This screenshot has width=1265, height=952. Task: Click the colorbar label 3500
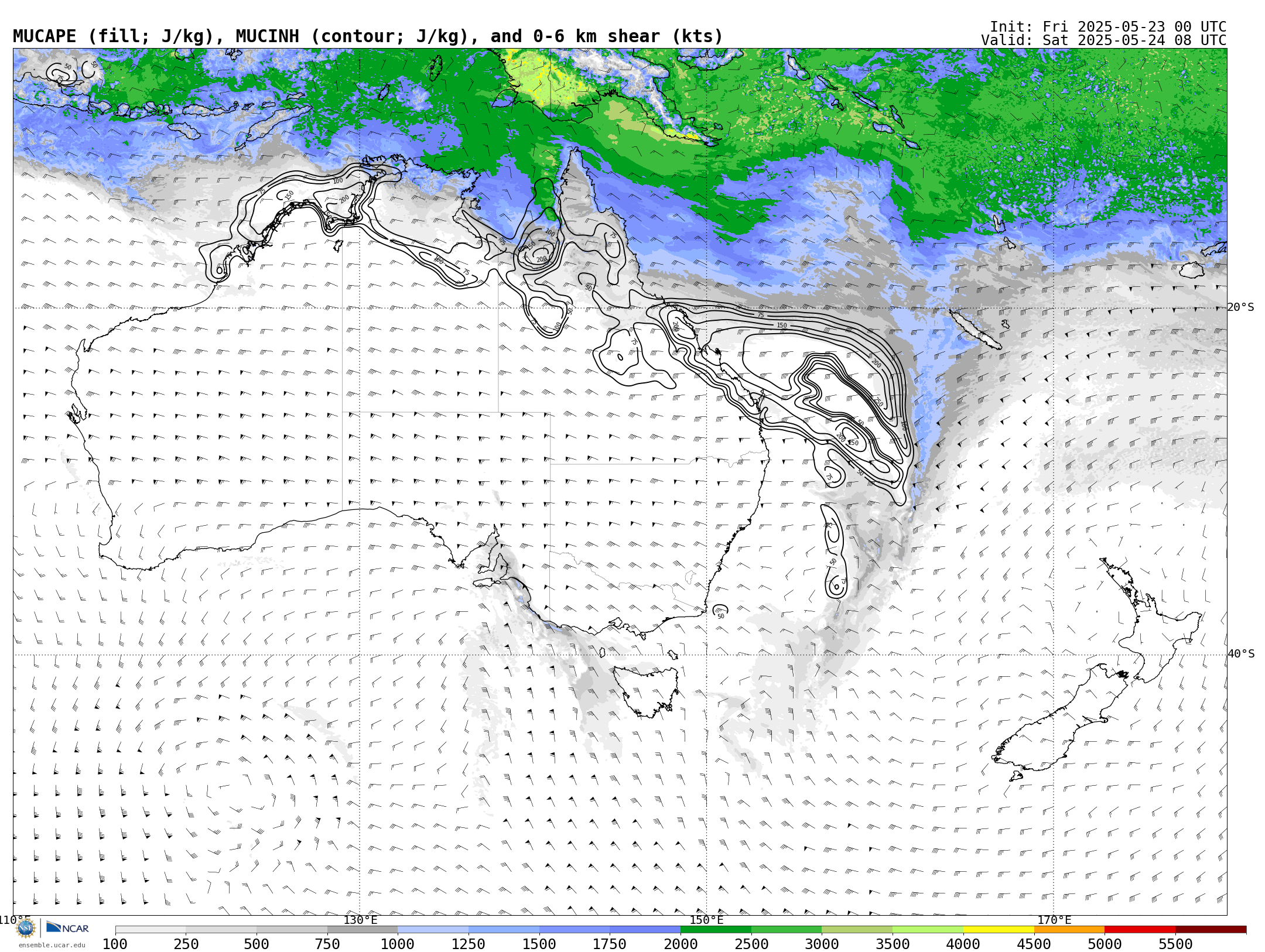[x=893, y=944]
